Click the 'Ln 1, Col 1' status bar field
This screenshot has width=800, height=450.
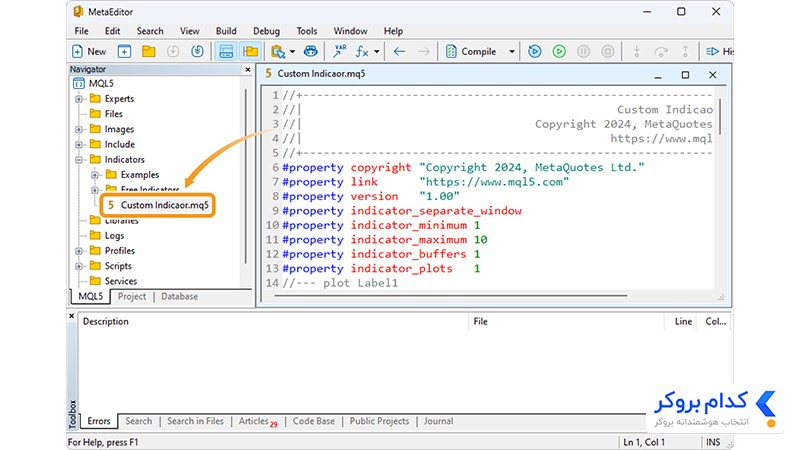click(644, 442)
